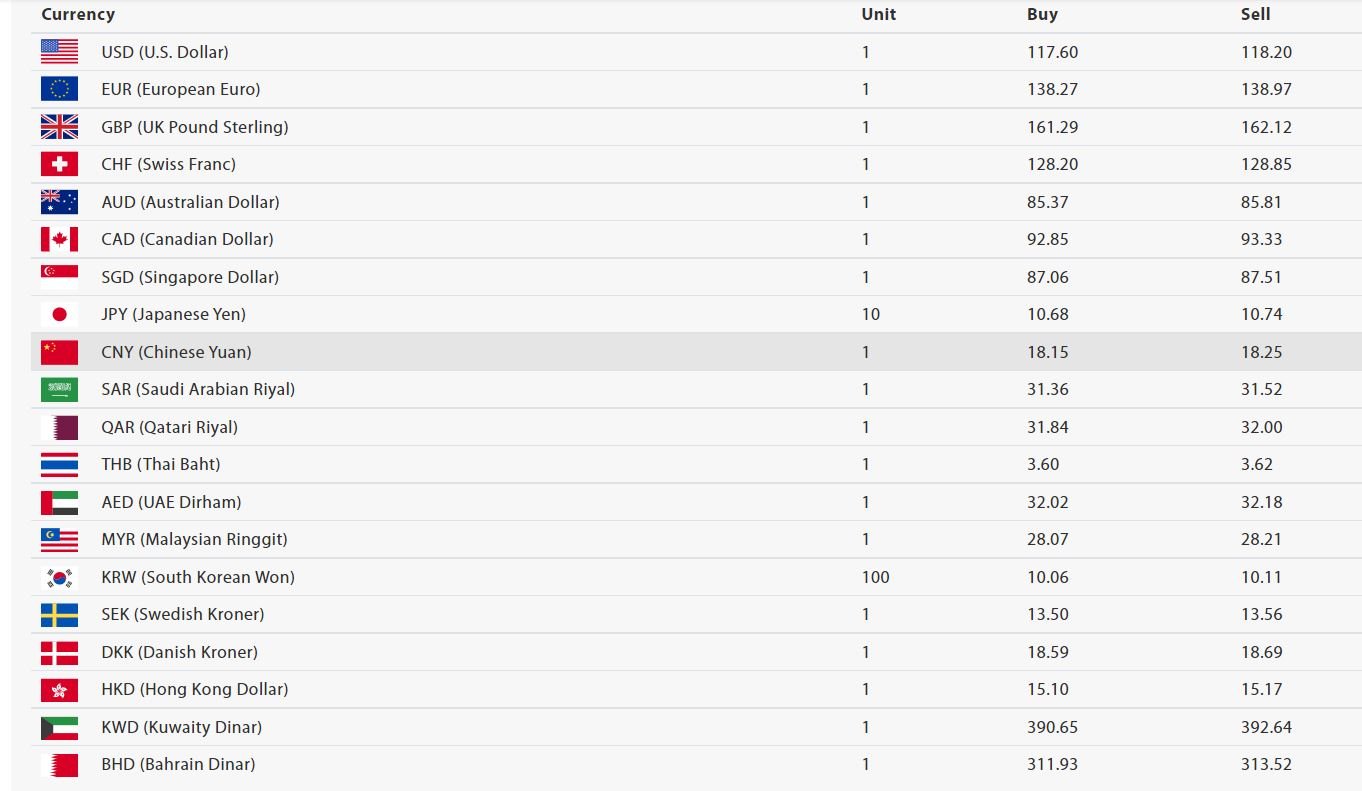Screen dimensions: 1362x791
Task: Click the Hong Kong flag icon
Action: [x=59, y=689]
